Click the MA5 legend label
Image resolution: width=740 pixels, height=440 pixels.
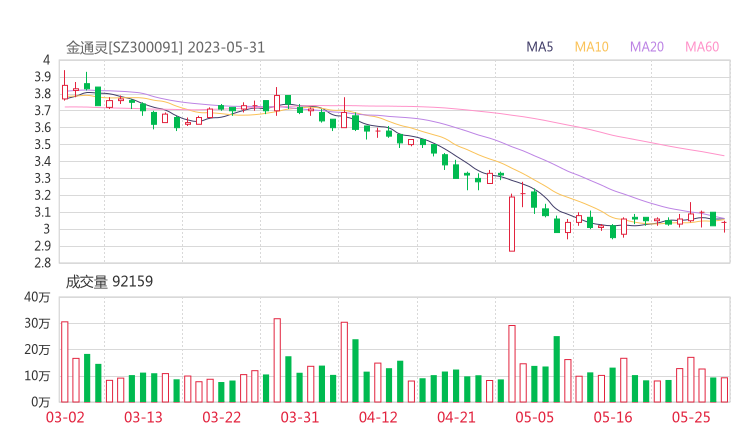point(539,47)
